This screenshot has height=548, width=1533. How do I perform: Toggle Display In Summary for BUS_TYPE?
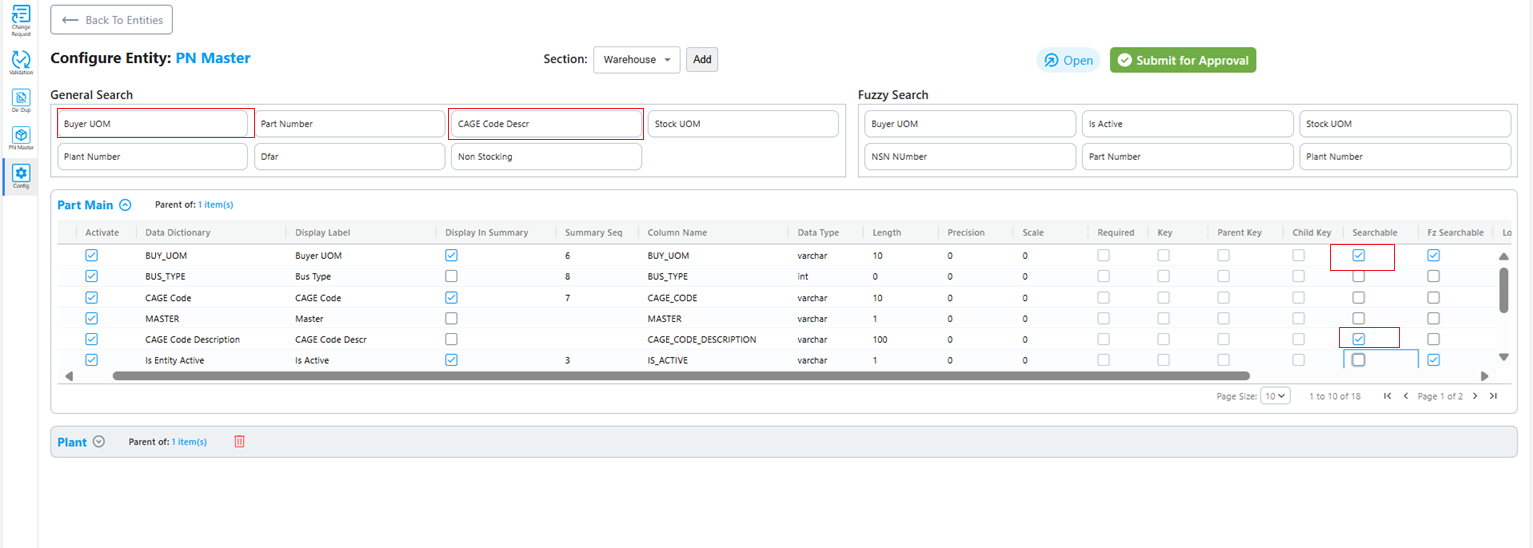point(451,276)
